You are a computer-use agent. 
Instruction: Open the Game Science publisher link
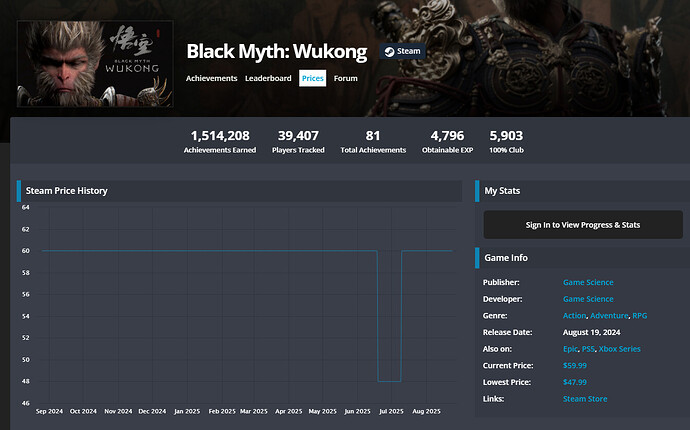coord(588,283)
